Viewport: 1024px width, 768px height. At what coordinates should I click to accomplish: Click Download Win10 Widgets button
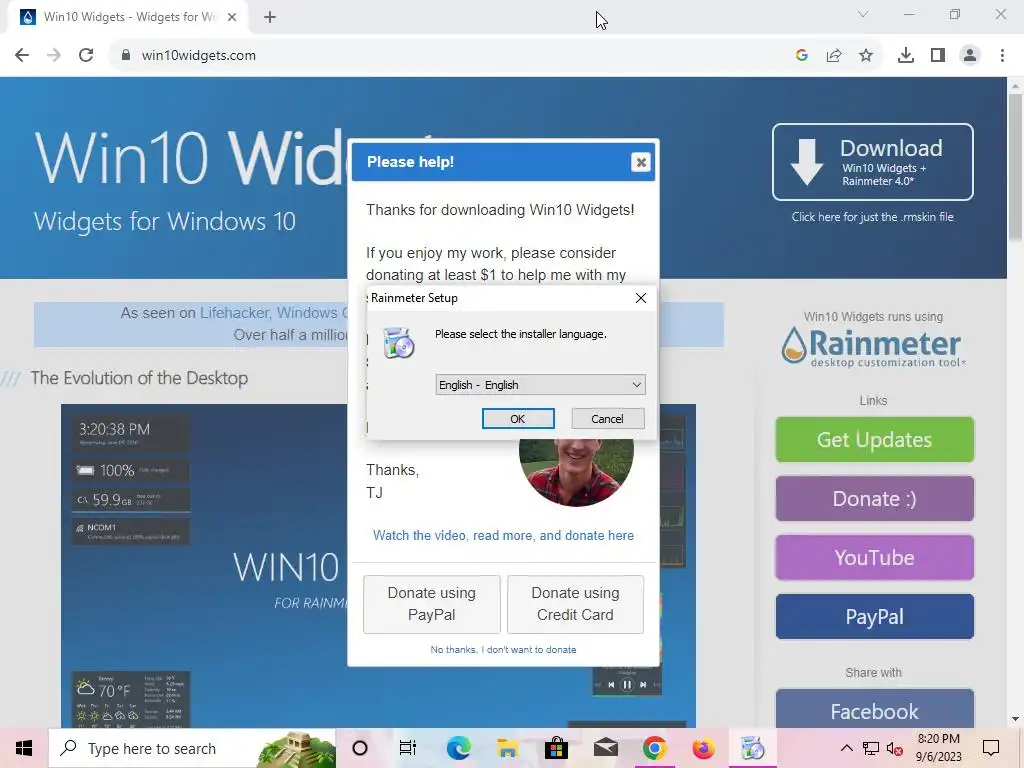point(872,162)
